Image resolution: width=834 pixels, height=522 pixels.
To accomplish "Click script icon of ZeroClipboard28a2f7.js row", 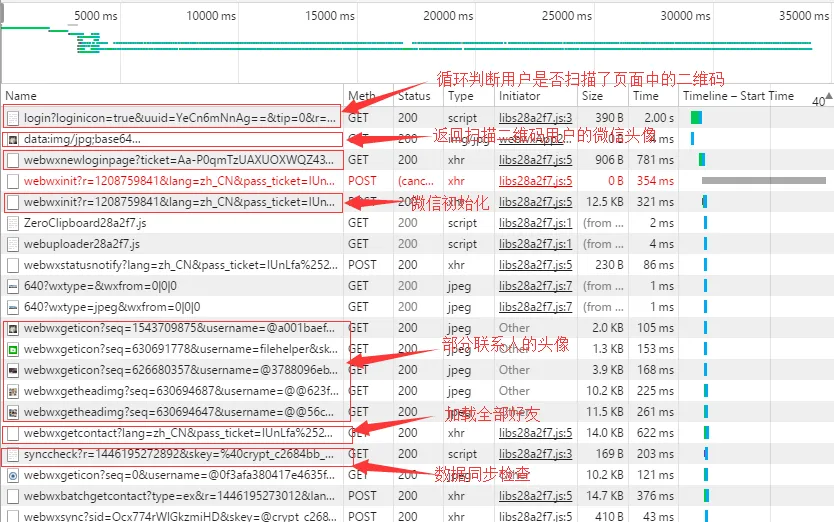I will tap(13, 223).
